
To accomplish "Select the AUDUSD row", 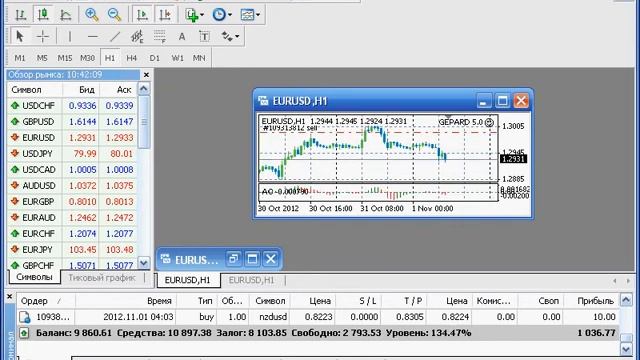I will 73,186.
